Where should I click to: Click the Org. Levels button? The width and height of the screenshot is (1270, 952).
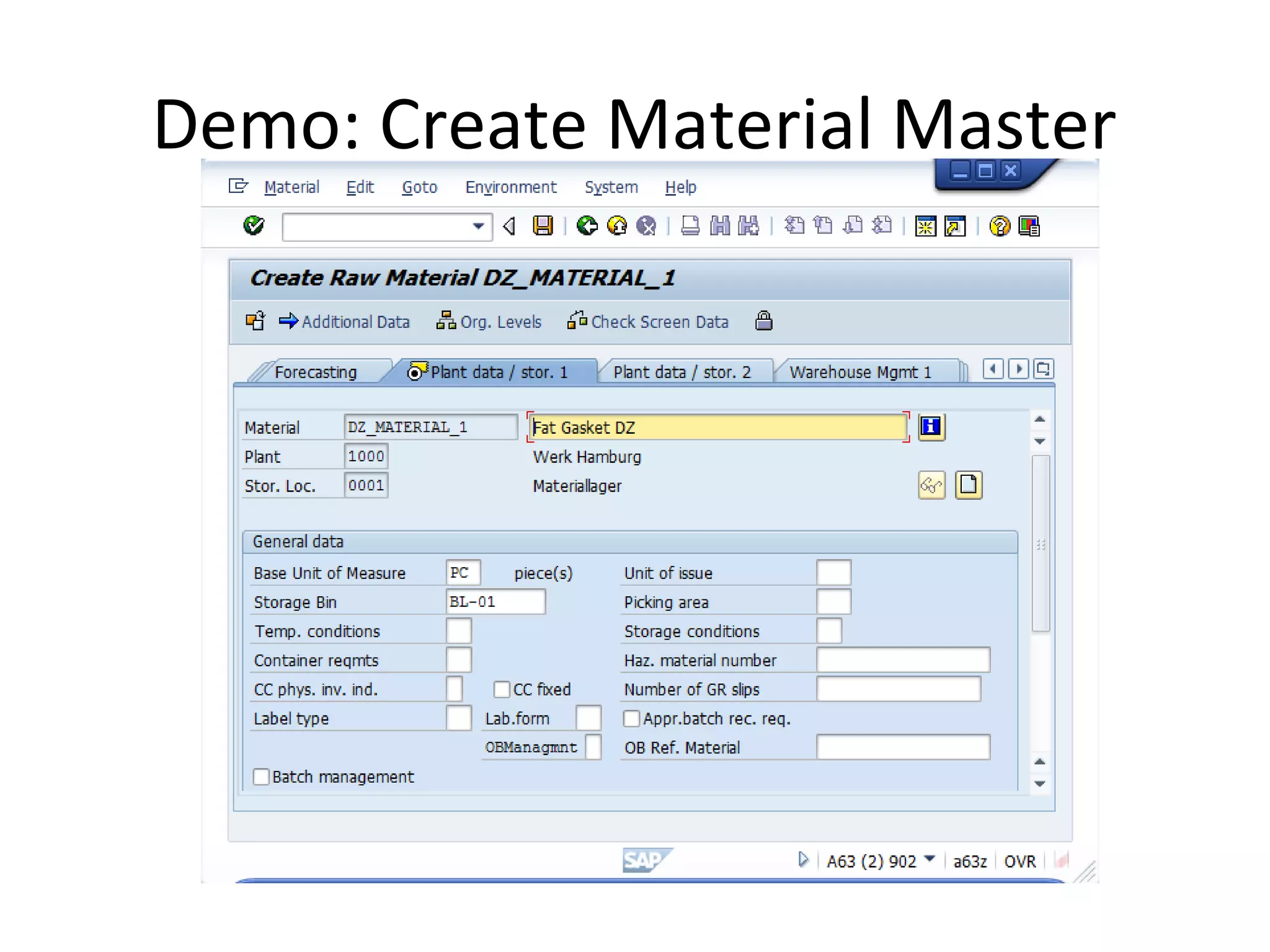pyautogui.click(x=489, y=322)
